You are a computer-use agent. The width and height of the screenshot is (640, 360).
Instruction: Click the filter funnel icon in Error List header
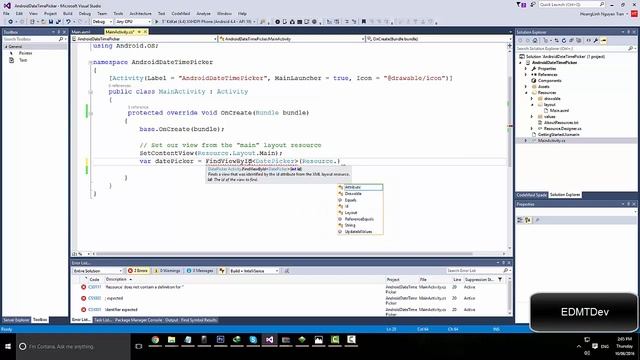pyautogui.click(x=500, y=280)
